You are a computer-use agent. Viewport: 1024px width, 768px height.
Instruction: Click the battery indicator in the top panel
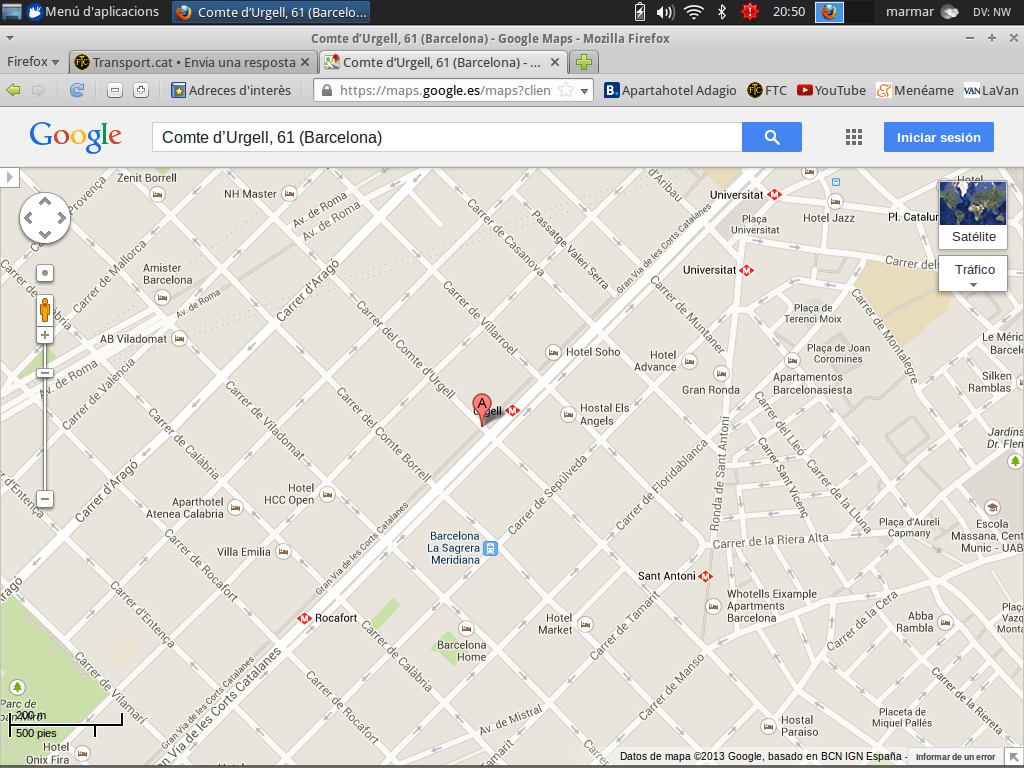(x=639, y=12)
